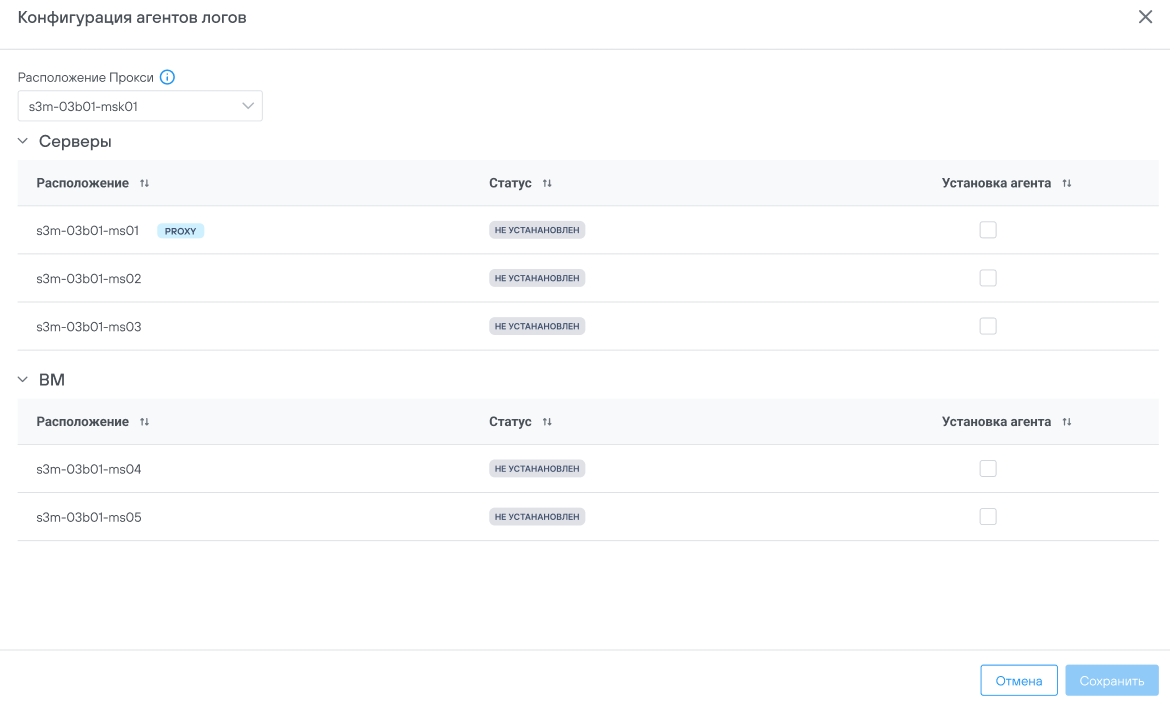Image resolution: width=1170 pixels, height=706 pixels.
Task: Collapse the Серверы section
Action: click(23, 142)
